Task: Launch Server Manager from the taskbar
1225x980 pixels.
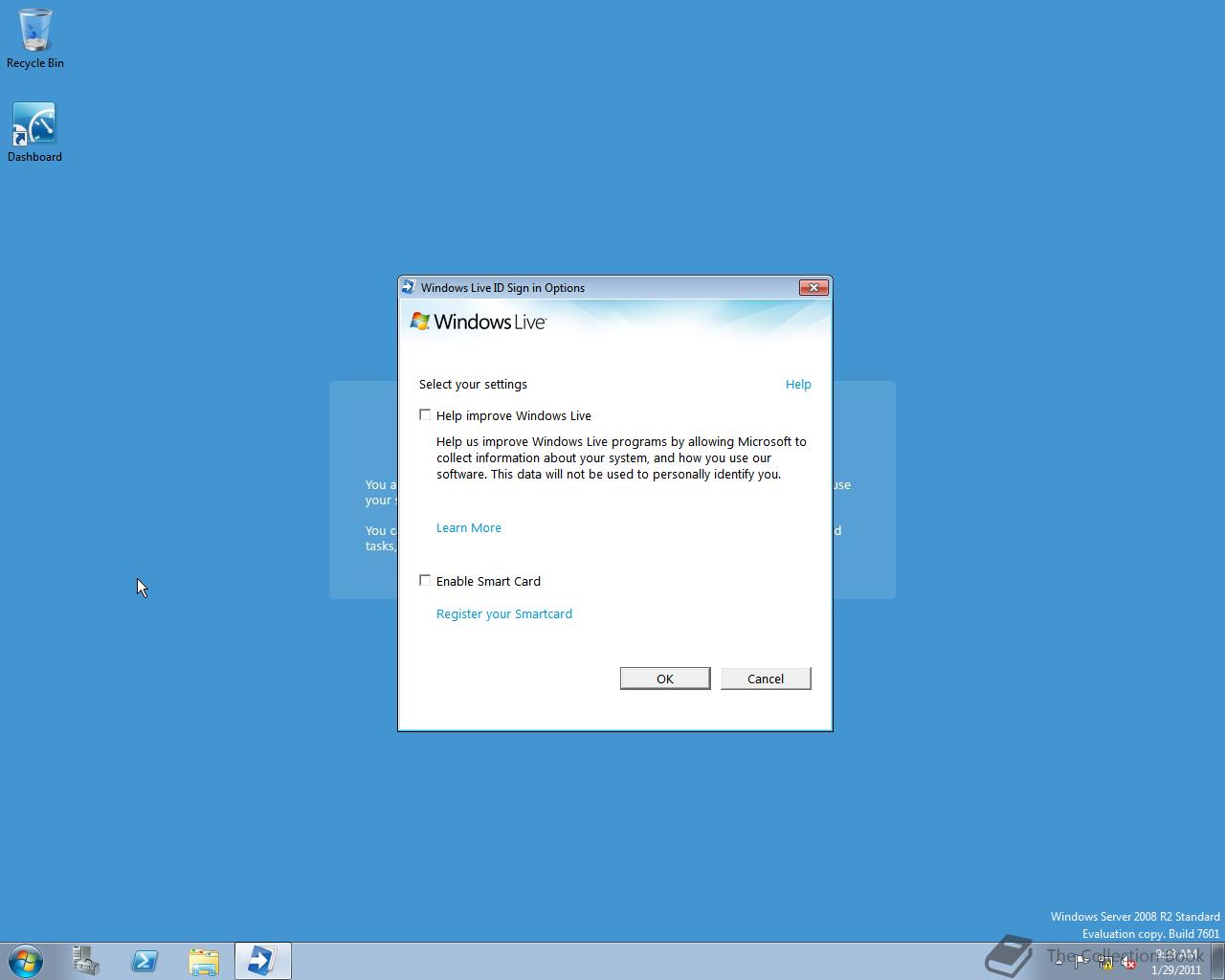Action: coord(86,961)
